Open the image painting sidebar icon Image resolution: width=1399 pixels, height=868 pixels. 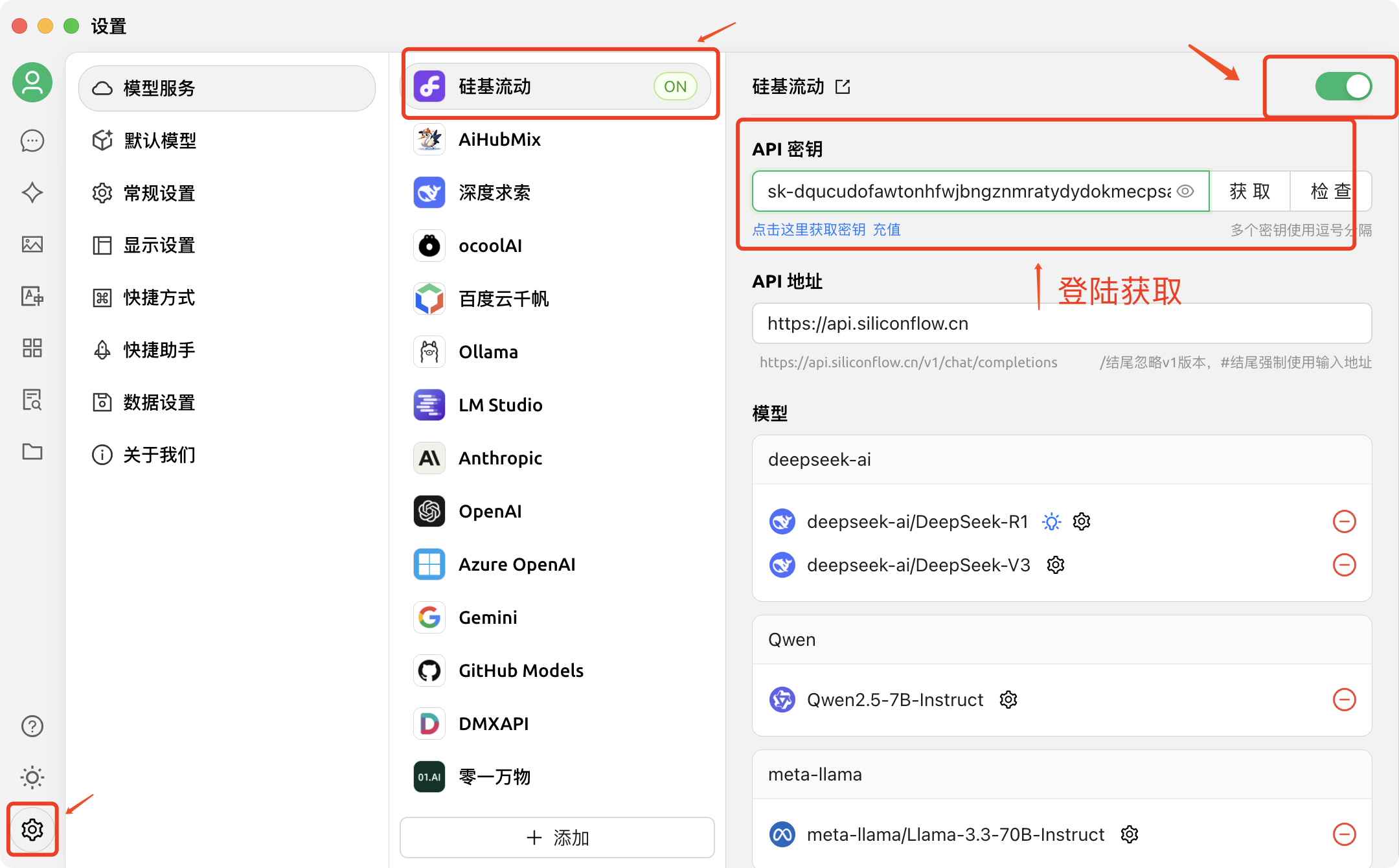pyautogui.click(x=32, y=244)
